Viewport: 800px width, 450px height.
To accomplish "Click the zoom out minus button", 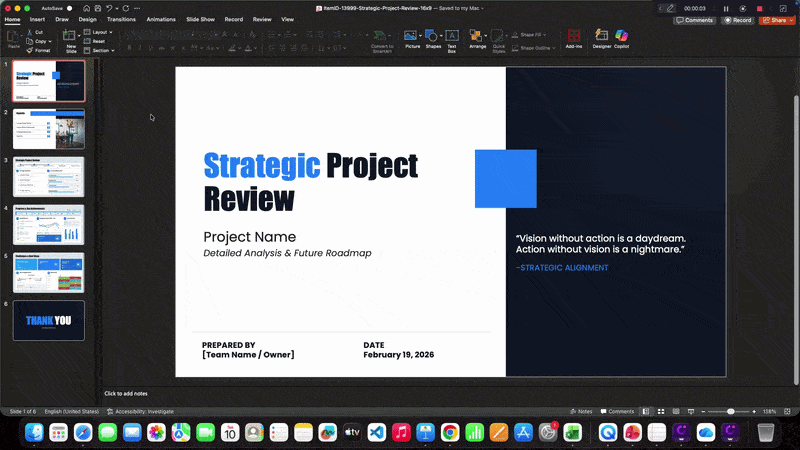I will 703,411.
